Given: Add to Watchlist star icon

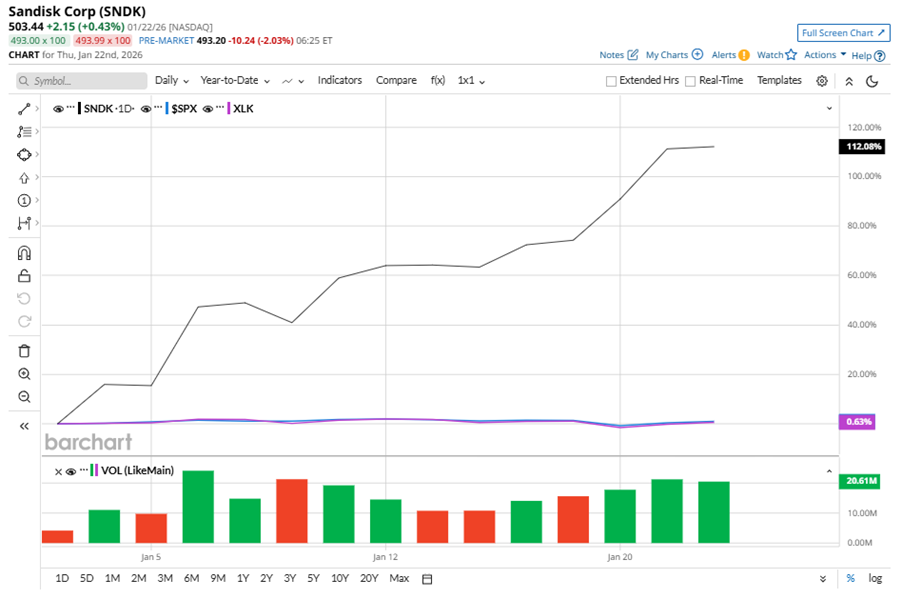Looking at the screenshot, I should tap(791, 55).
